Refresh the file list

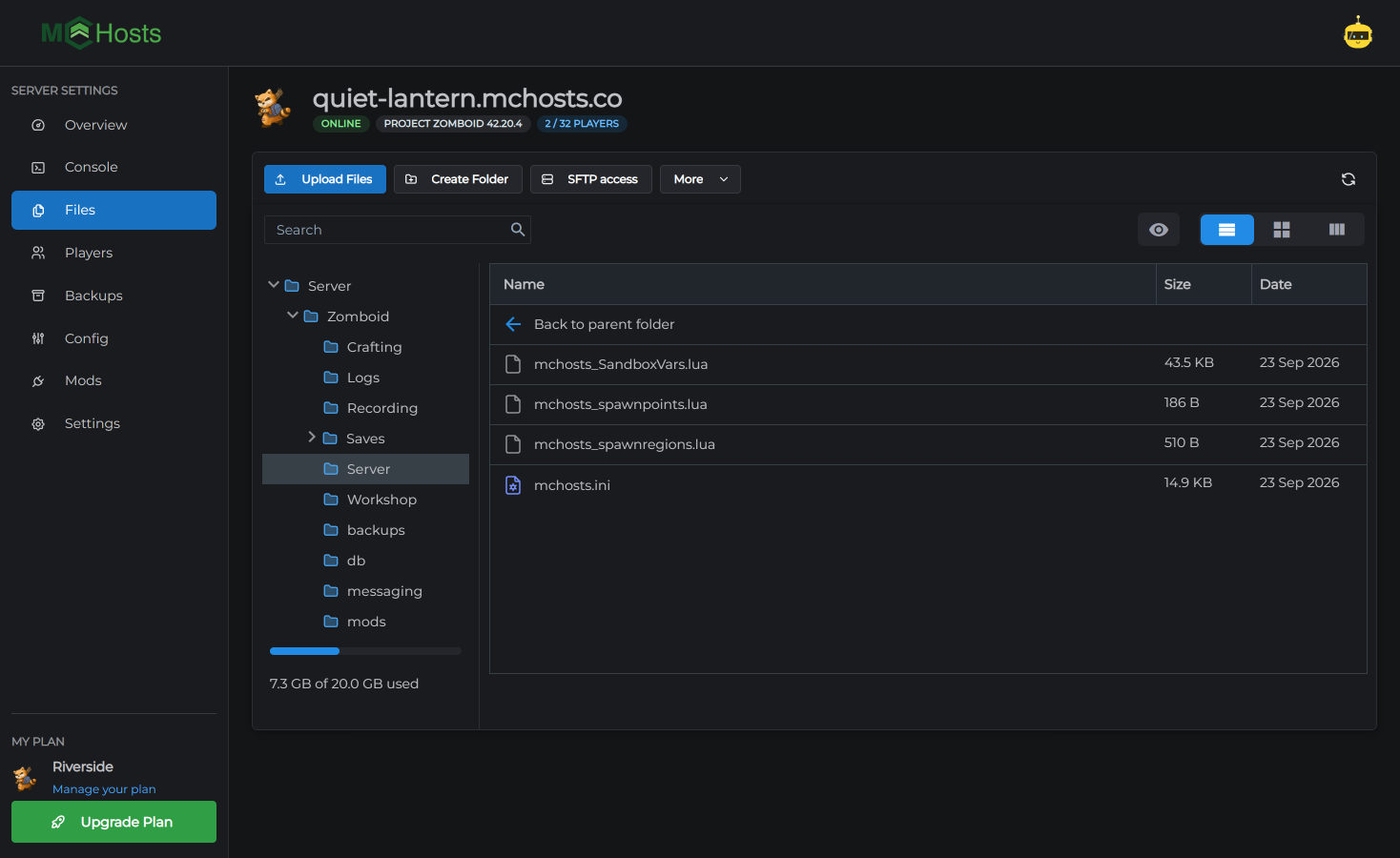(1349, 179)
